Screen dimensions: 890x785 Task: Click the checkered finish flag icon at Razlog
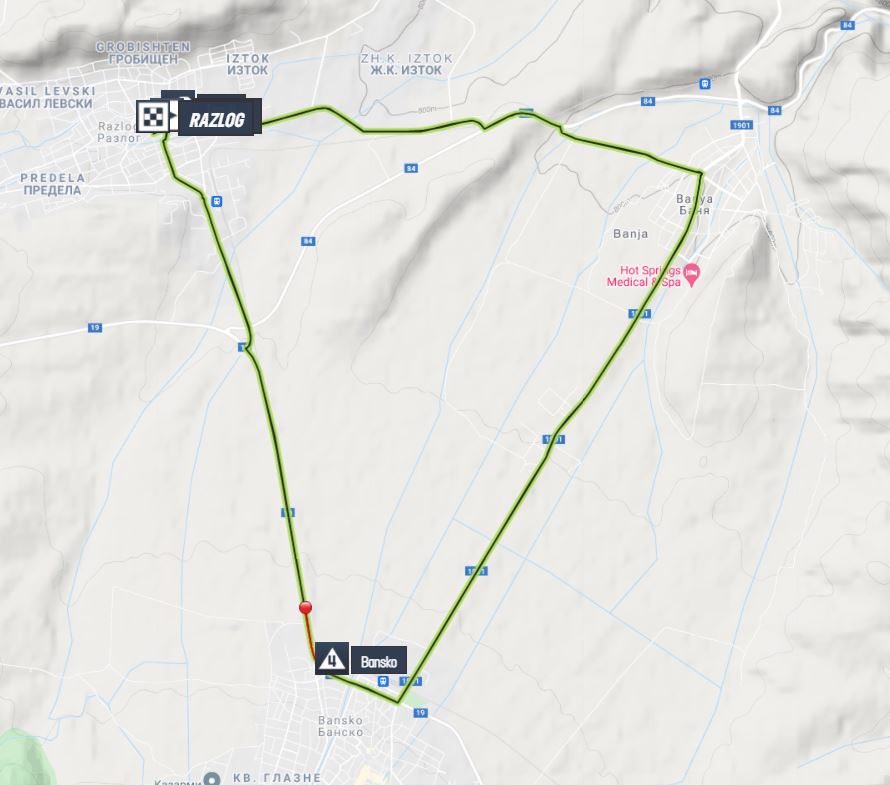click(x=153, y=117)
